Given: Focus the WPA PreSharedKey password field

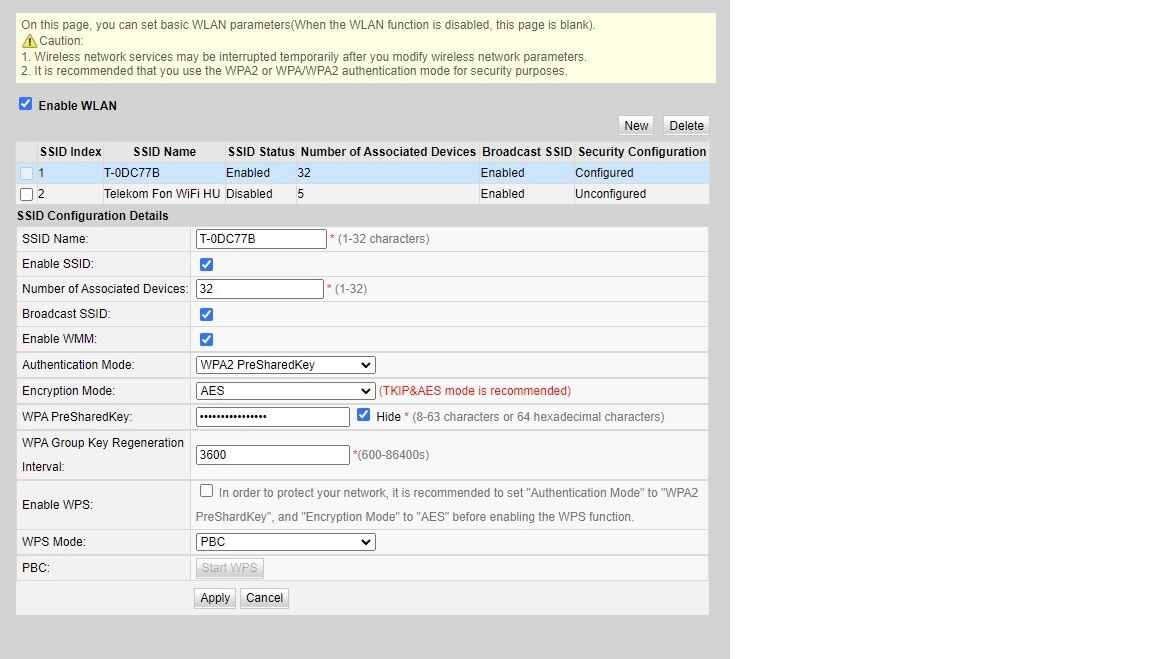Looking at the screenshot, I should coord(273,417).
